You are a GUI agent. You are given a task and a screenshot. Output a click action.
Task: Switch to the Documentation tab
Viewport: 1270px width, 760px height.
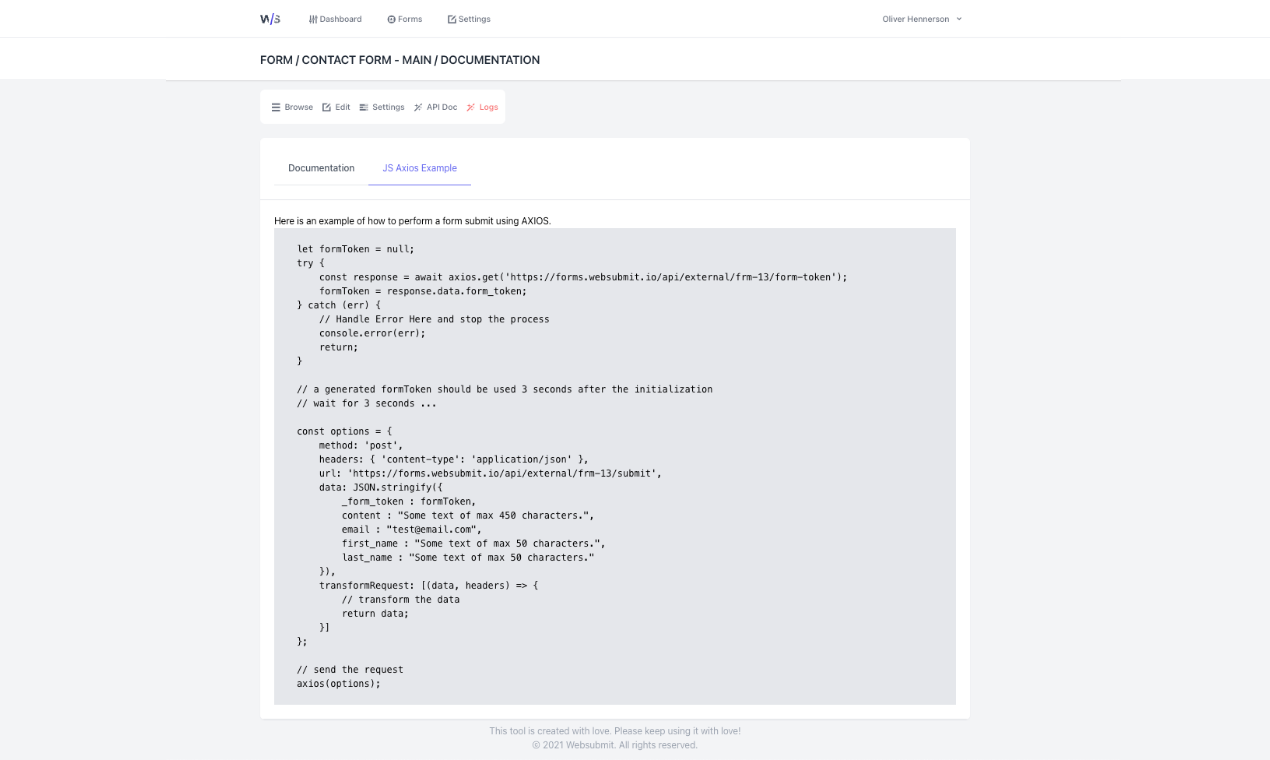[x=320, y=168]
